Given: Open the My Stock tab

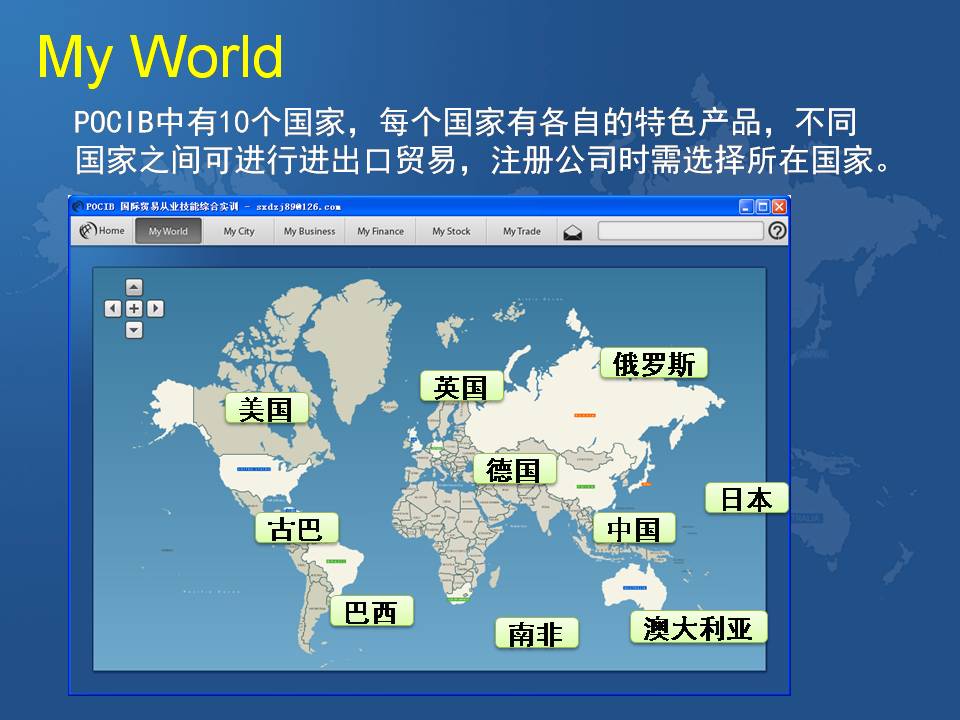Looking at the screenshot, I should click(x=451, y=231).
